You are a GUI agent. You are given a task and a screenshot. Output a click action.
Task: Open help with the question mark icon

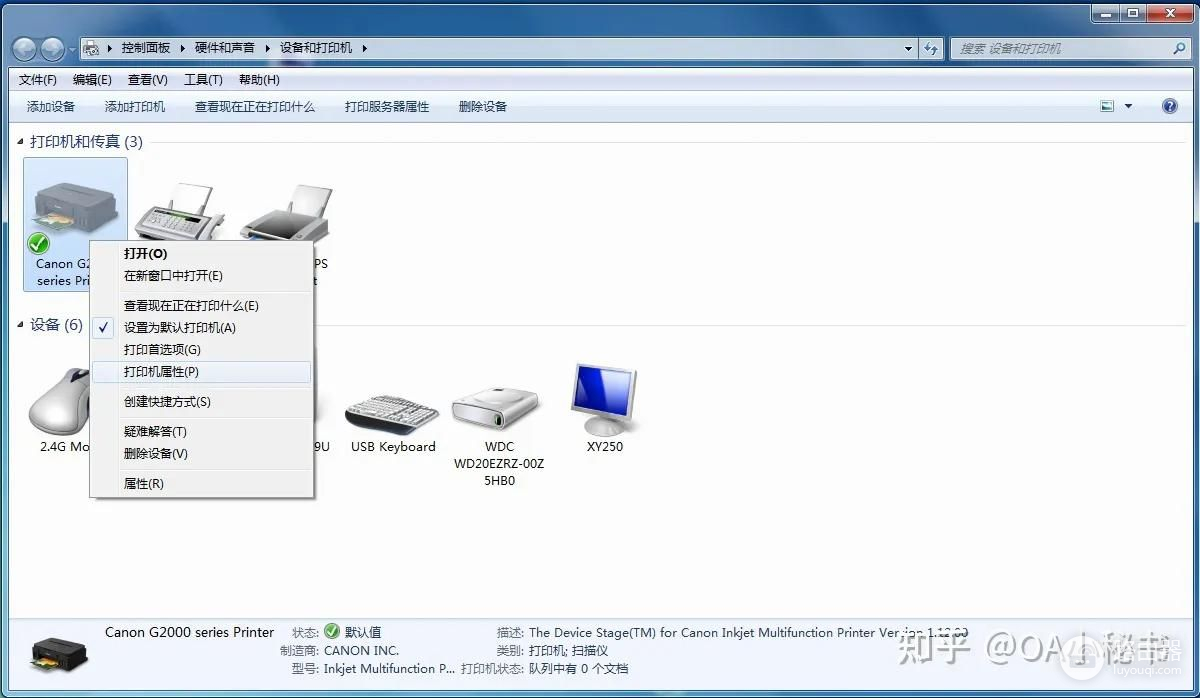[x=1170, y=106]
